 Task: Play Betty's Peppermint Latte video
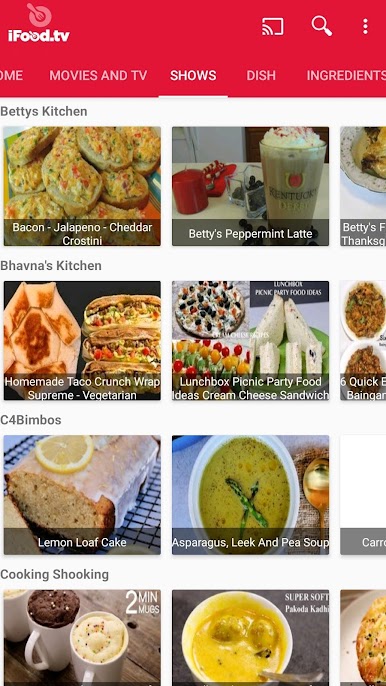pos(250,186)
